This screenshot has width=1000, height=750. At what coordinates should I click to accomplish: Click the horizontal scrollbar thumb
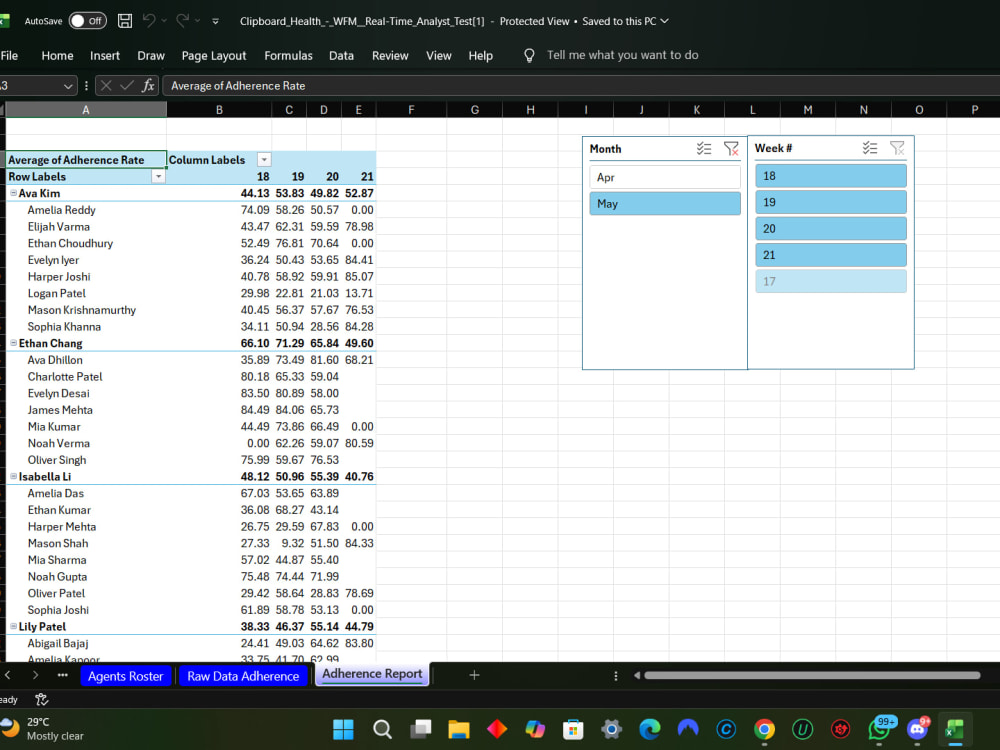(x=812, y=675)
